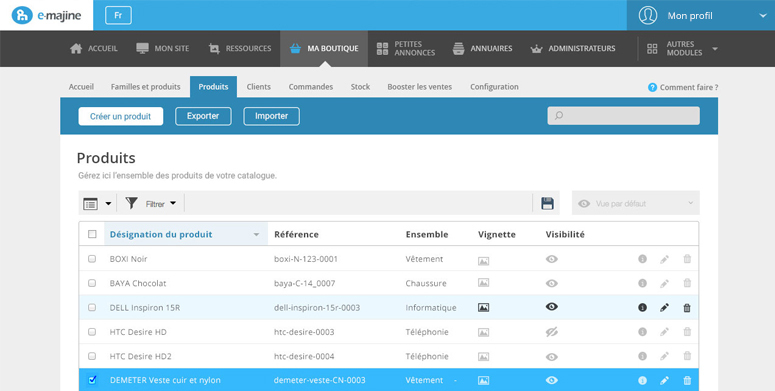The width and height of the screenshot is (775, 391).
Task: Edit BOXI Noir with pencil icon
Action: (664, 259)
